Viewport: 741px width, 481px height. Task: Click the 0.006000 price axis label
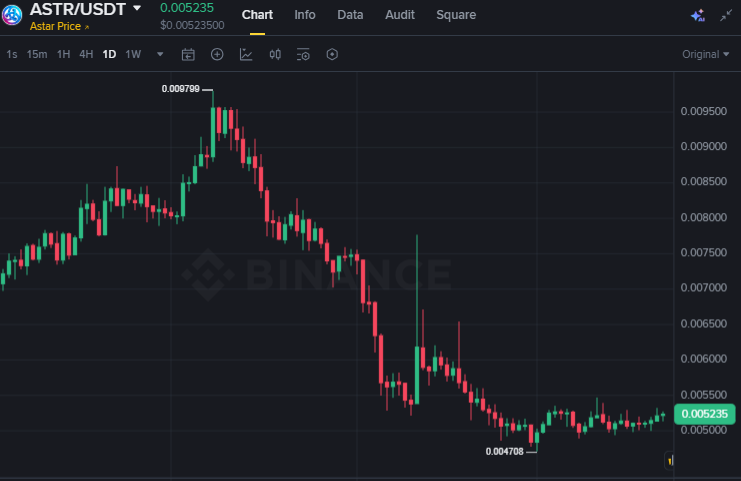704,359
